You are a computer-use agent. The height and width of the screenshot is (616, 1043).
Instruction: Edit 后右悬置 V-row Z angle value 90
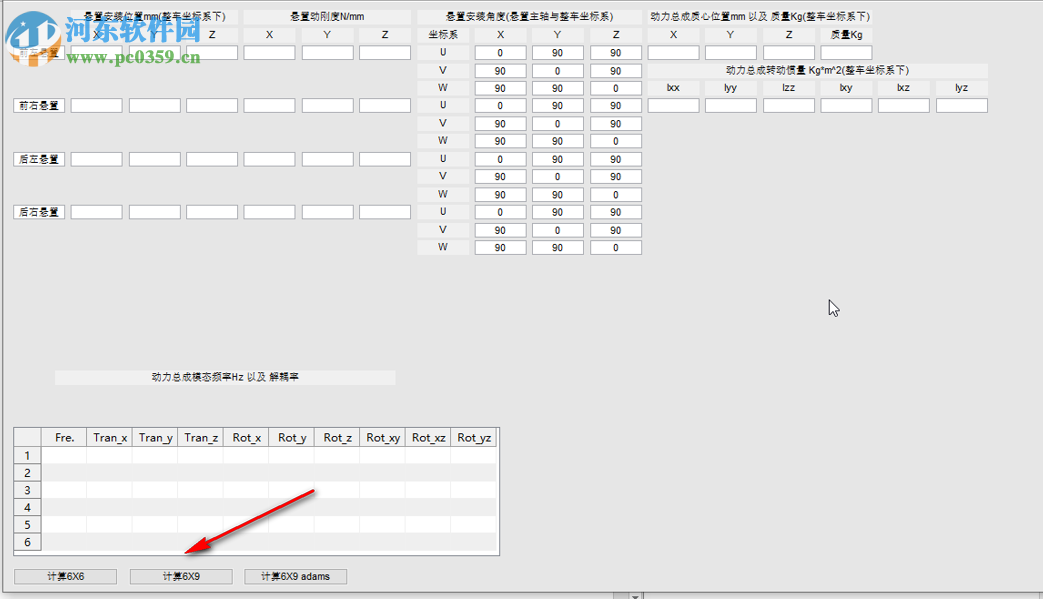pos(615,230)
